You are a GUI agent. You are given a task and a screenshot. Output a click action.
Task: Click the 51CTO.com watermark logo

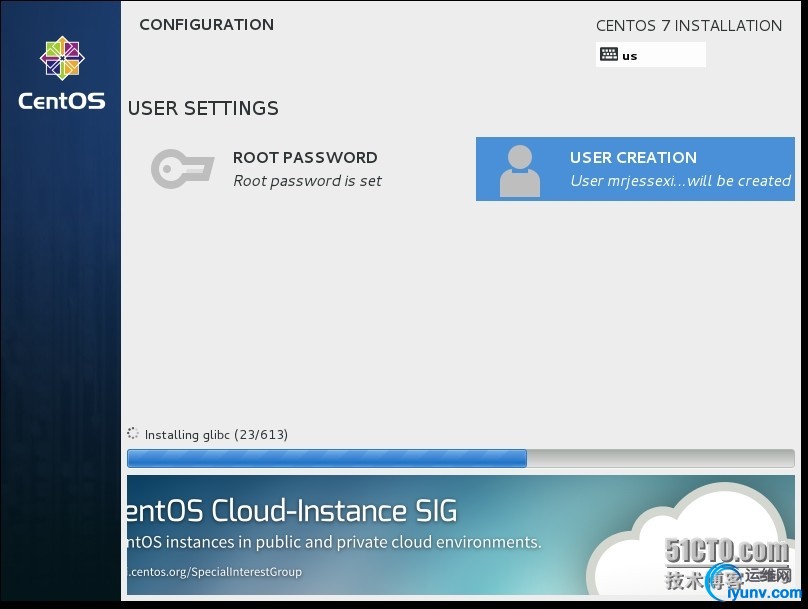click(x=726, y=551)
